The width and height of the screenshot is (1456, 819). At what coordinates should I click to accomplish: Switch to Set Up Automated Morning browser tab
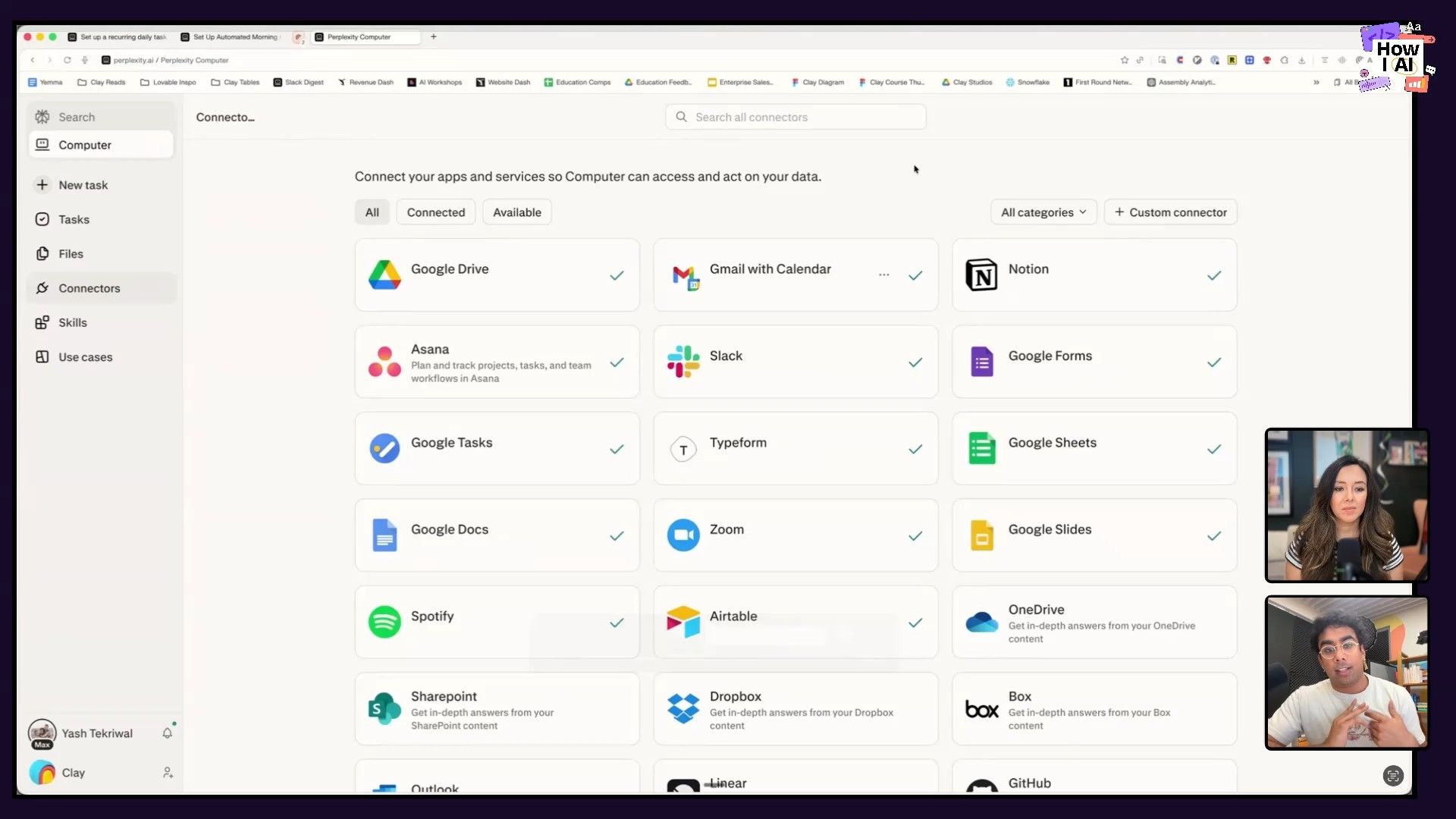tap(231, 36)
